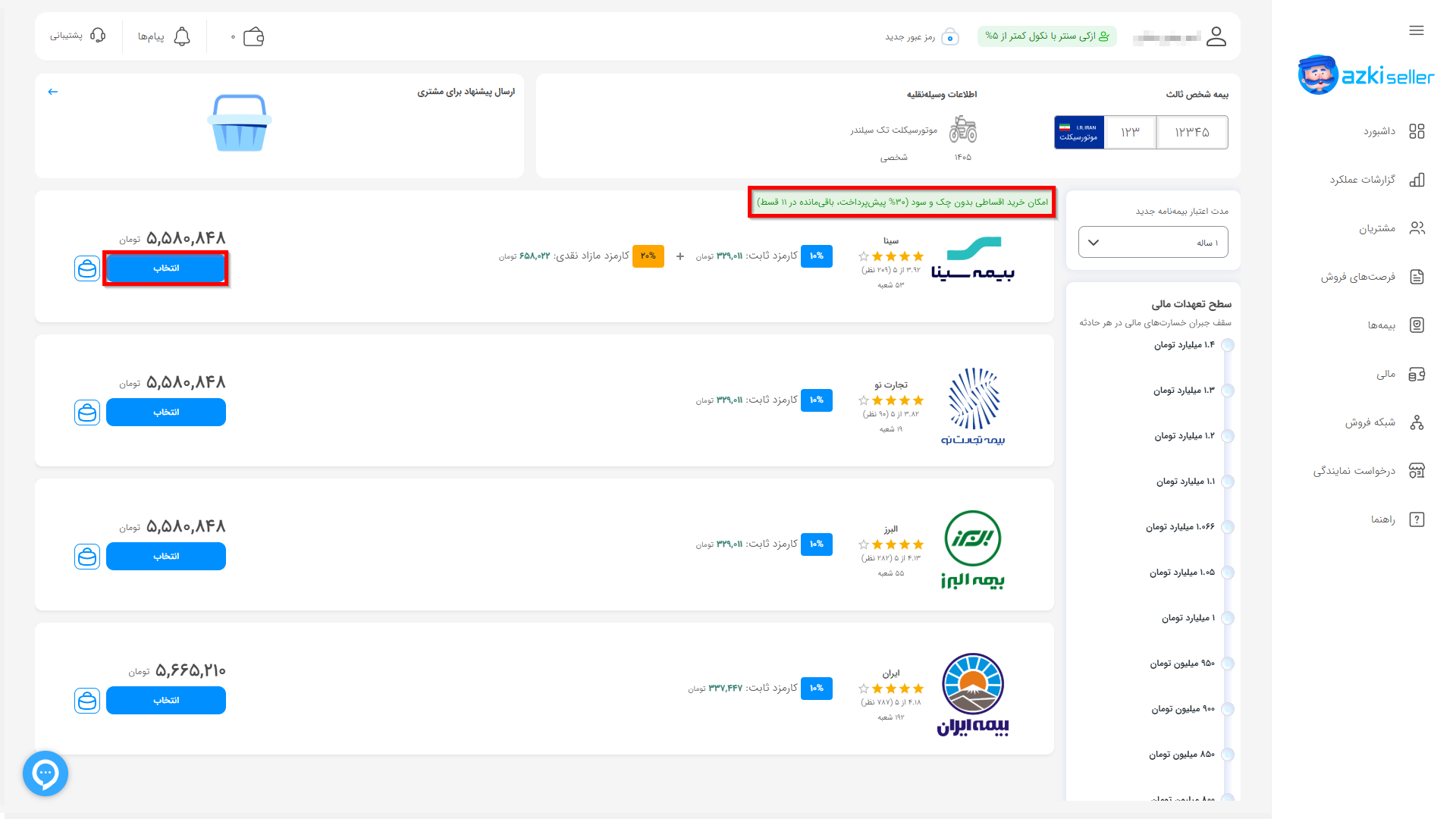Add البرز to customer basket icon
The image size is (1456, 819).
[x=87, y=557]
